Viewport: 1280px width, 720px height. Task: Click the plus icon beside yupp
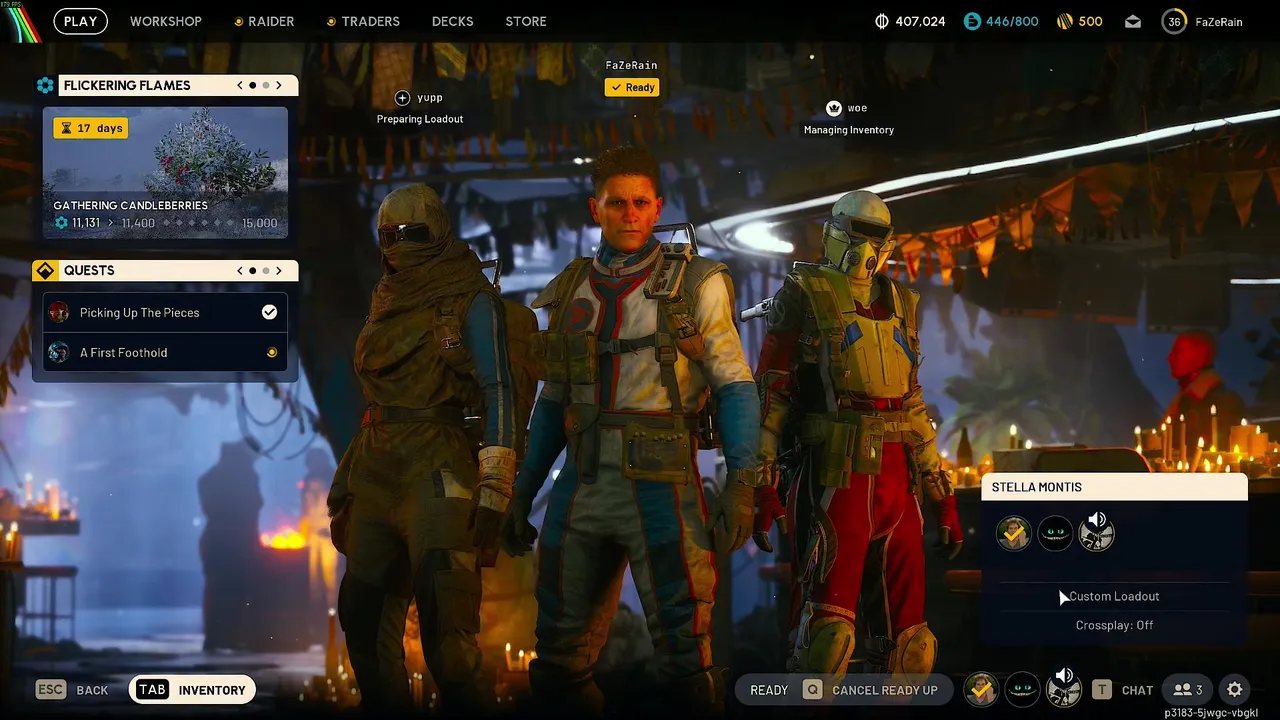point(402,97)
